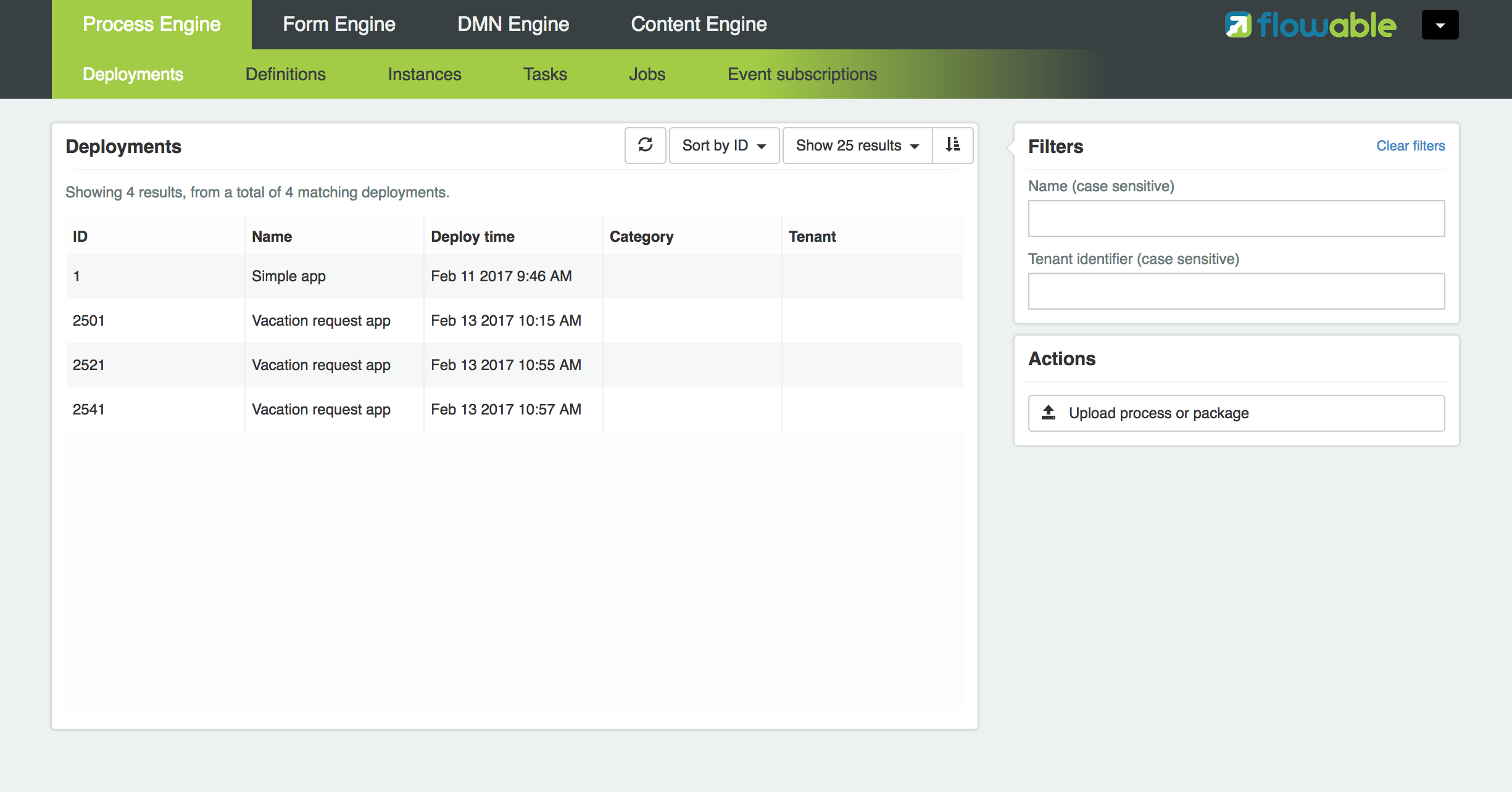1512x792 pixels.
Task: Switch to the DMN Engine tab
Action: [x=513, y=25]
